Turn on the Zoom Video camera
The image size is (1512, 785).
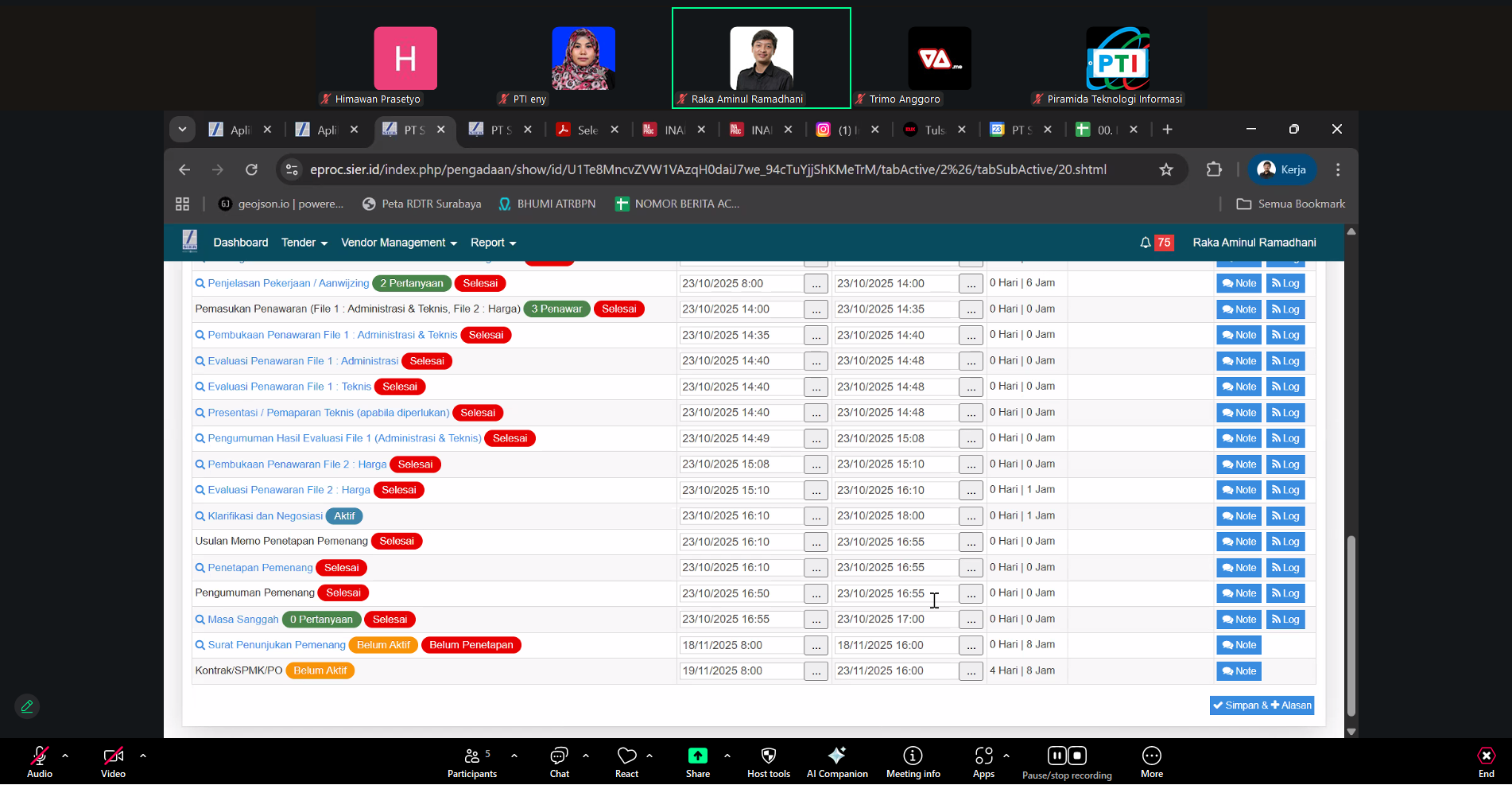[x=113, y=761]
